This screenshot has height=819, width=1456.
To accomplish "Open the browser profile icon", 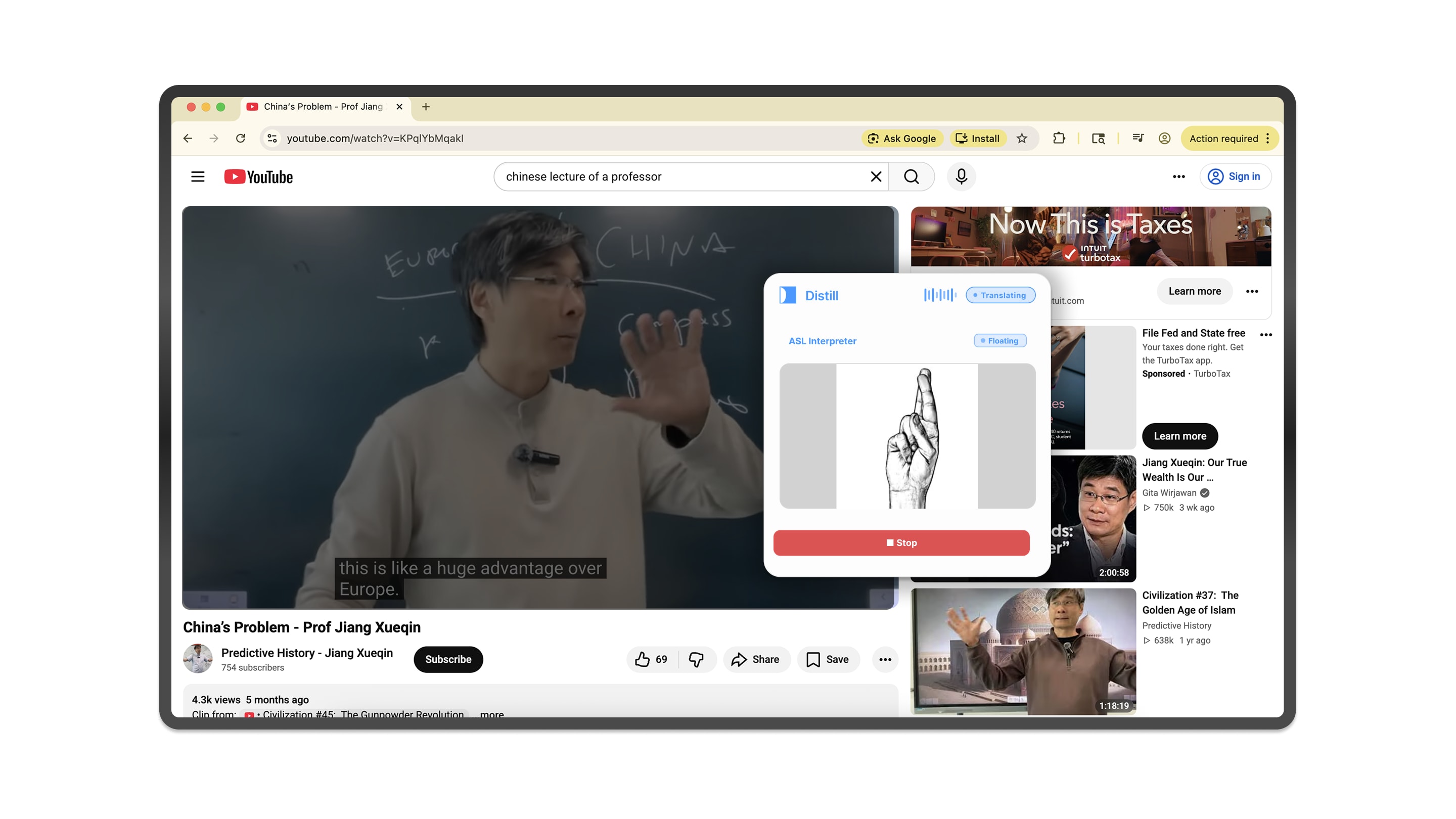I will [x=1164, y=139].
